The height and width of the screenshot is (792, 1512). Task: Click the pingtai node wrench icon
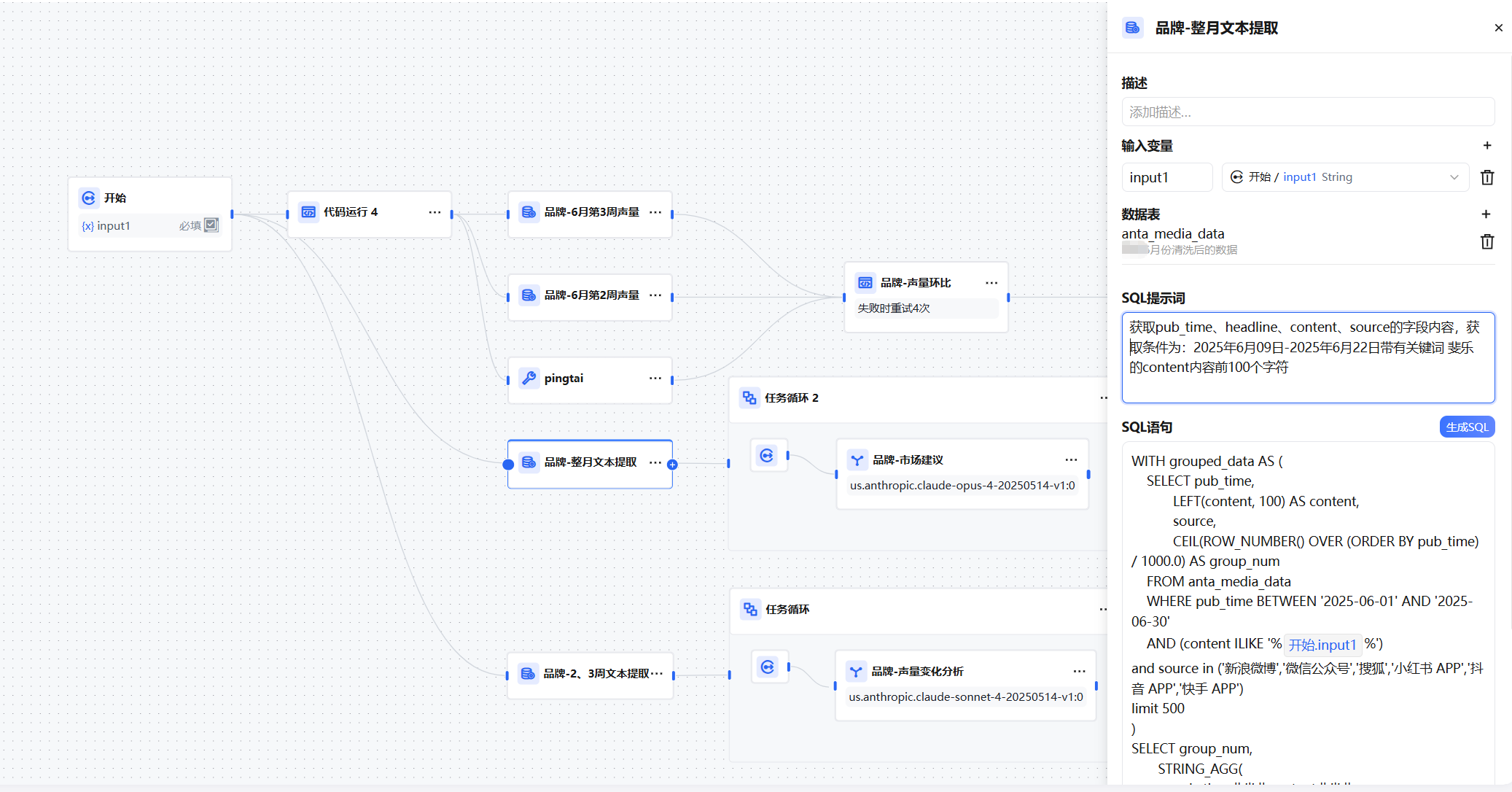(x=529, y=378)
